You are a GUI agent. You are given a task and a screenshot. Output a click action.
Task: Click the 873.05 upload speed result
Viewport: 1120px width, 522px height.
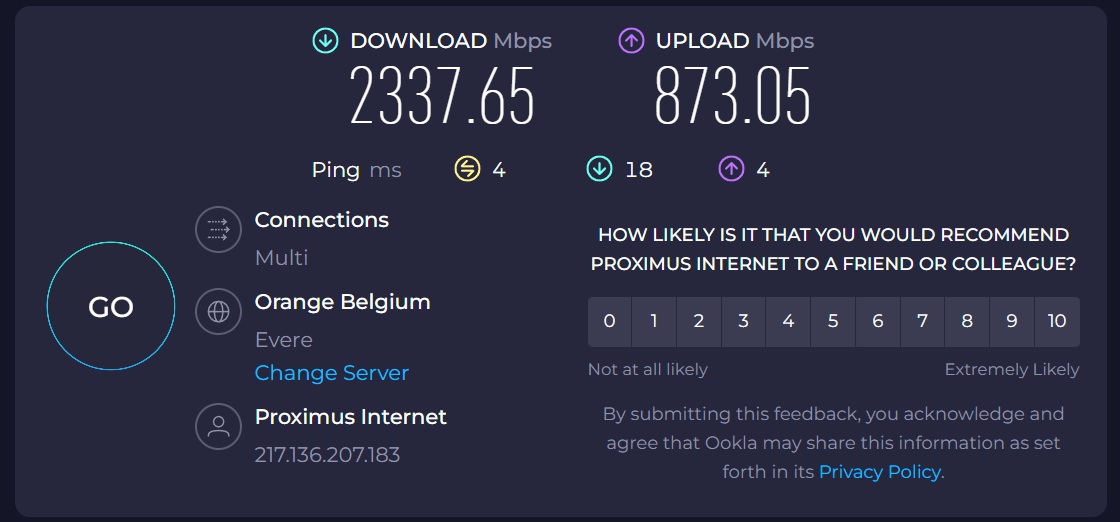(x=733, y=96)
